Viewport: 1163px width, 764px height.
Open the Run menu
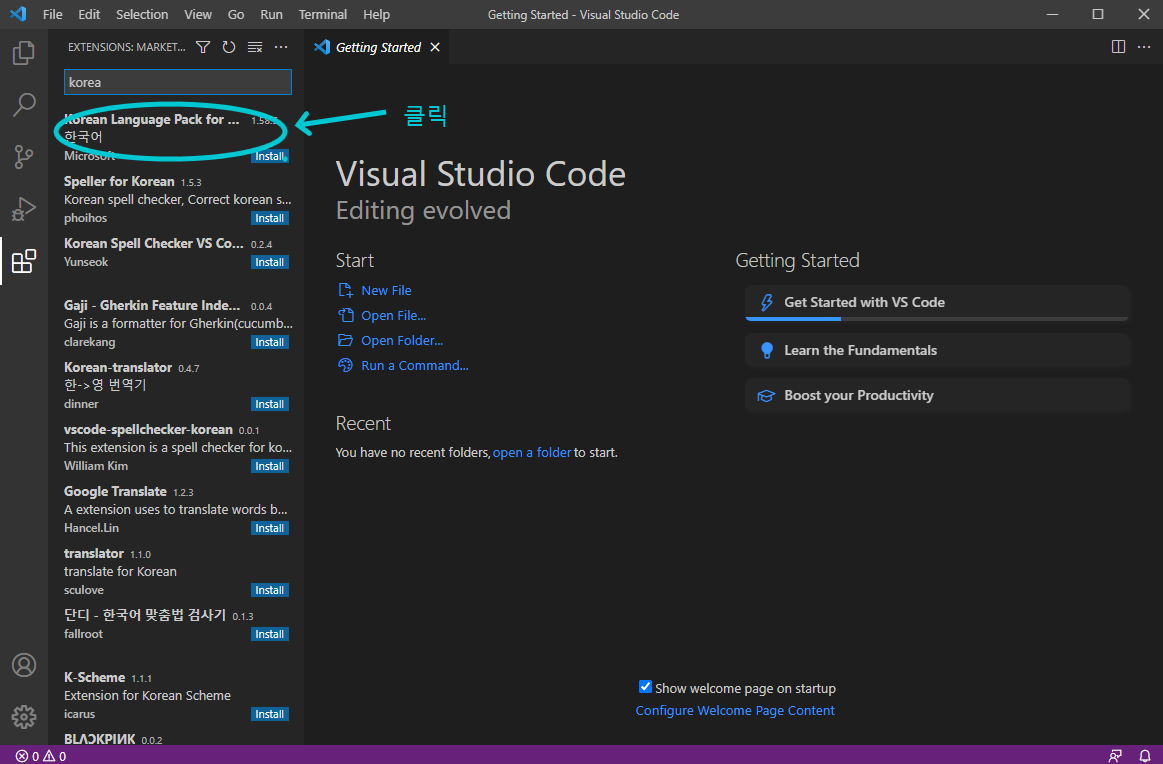[x=271, y=14]
